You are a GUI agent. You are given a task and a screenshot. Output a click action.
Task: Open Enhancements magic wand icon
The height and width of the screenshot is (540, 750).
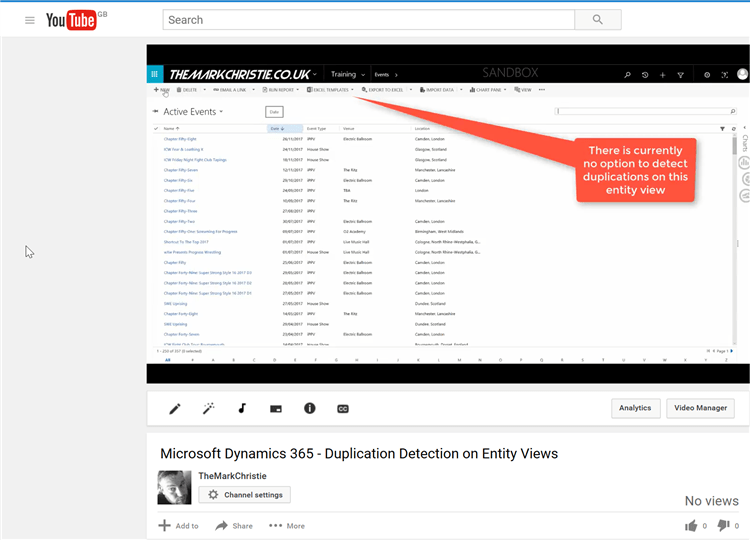point(209,408)
